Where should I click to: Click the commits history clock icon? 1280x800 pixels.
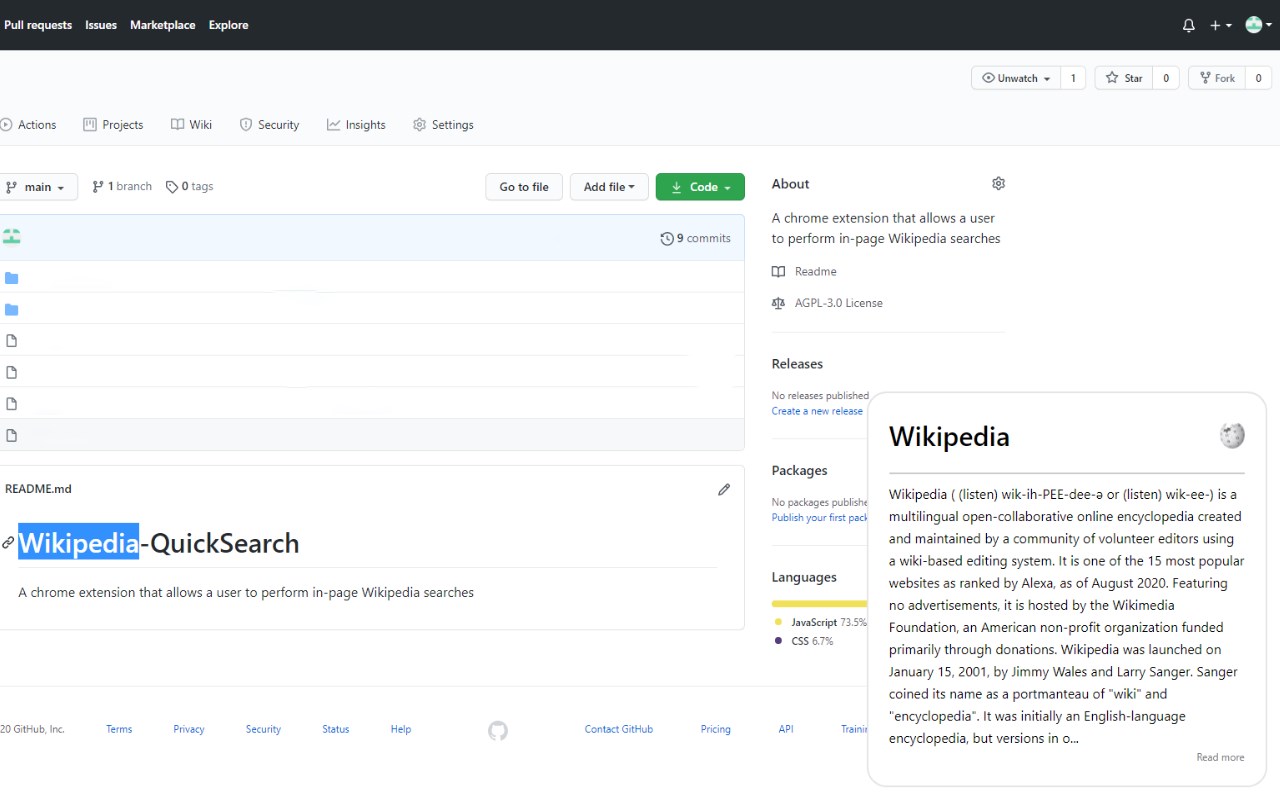point(667,238)
